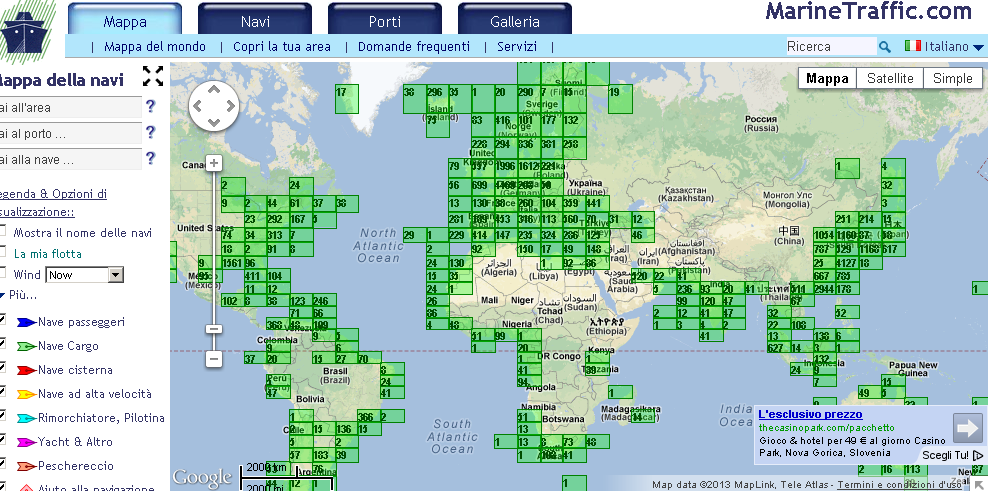The height and width of the screenshot is (491, 993).
Task: Click the green area box labeled 2944
Action: 824,290
